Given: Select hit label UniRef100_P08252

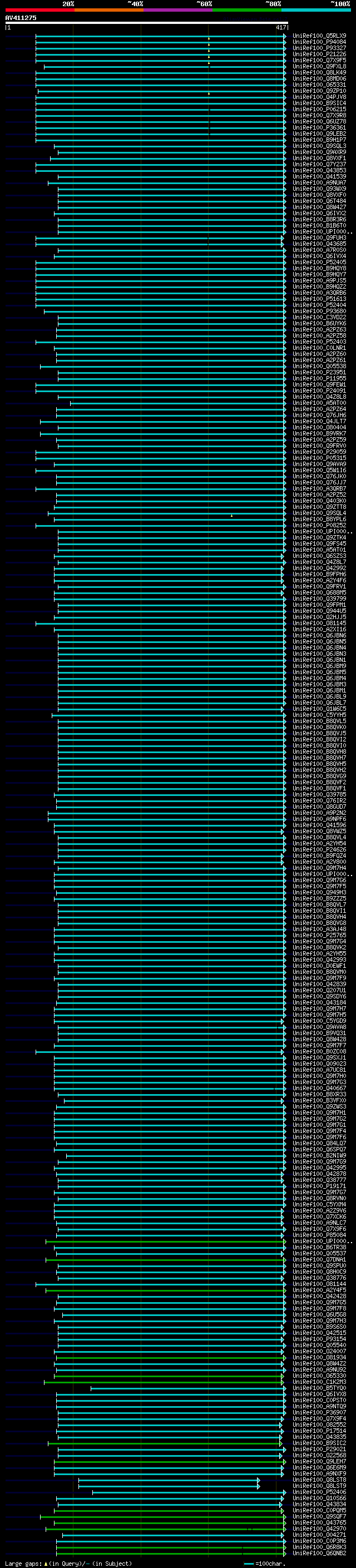Looking at the screenshot, I should pyautogui.click(x=319, y=525).
